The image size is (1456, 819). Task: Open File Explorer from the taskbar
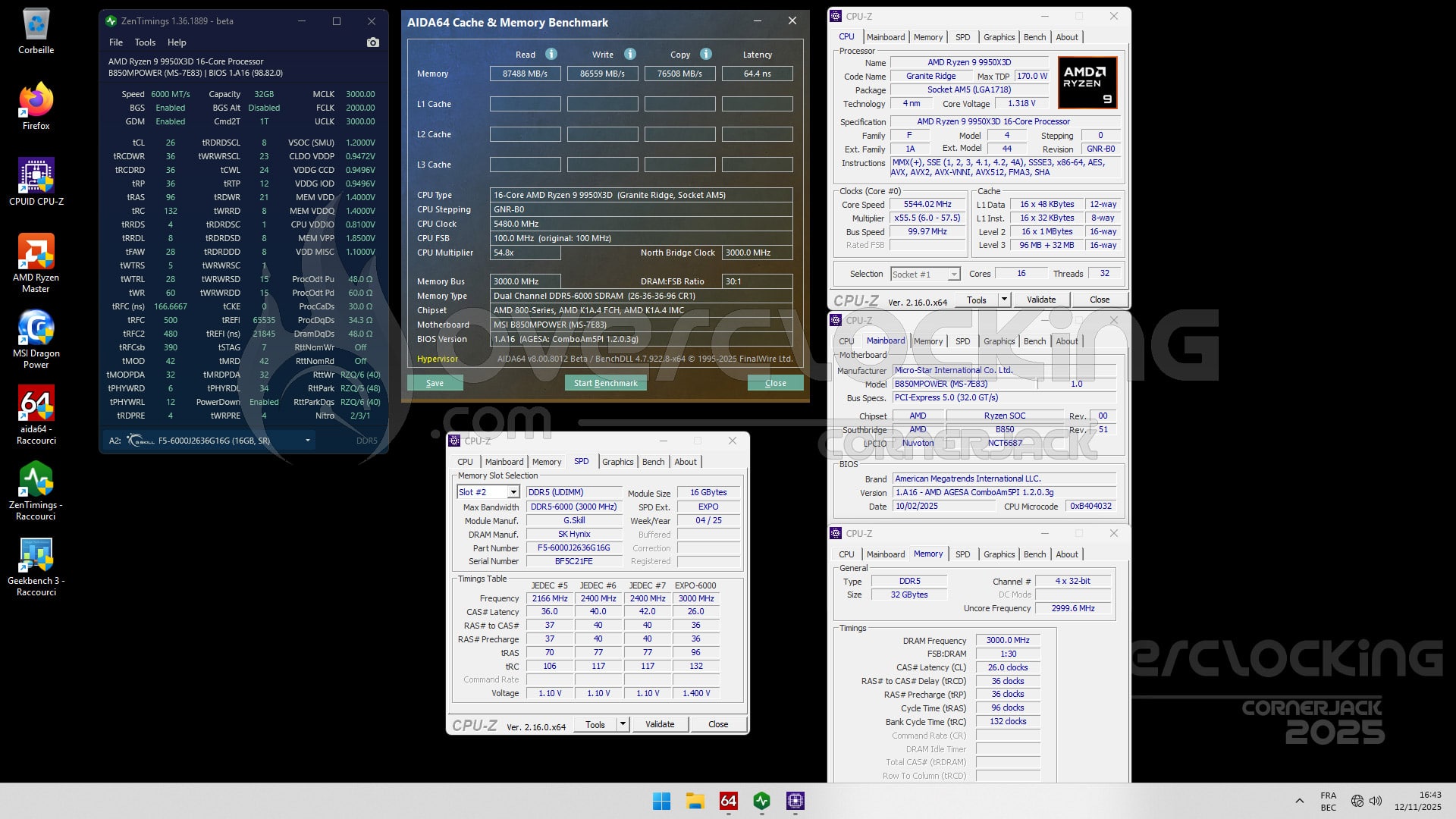tap(695, 801)
